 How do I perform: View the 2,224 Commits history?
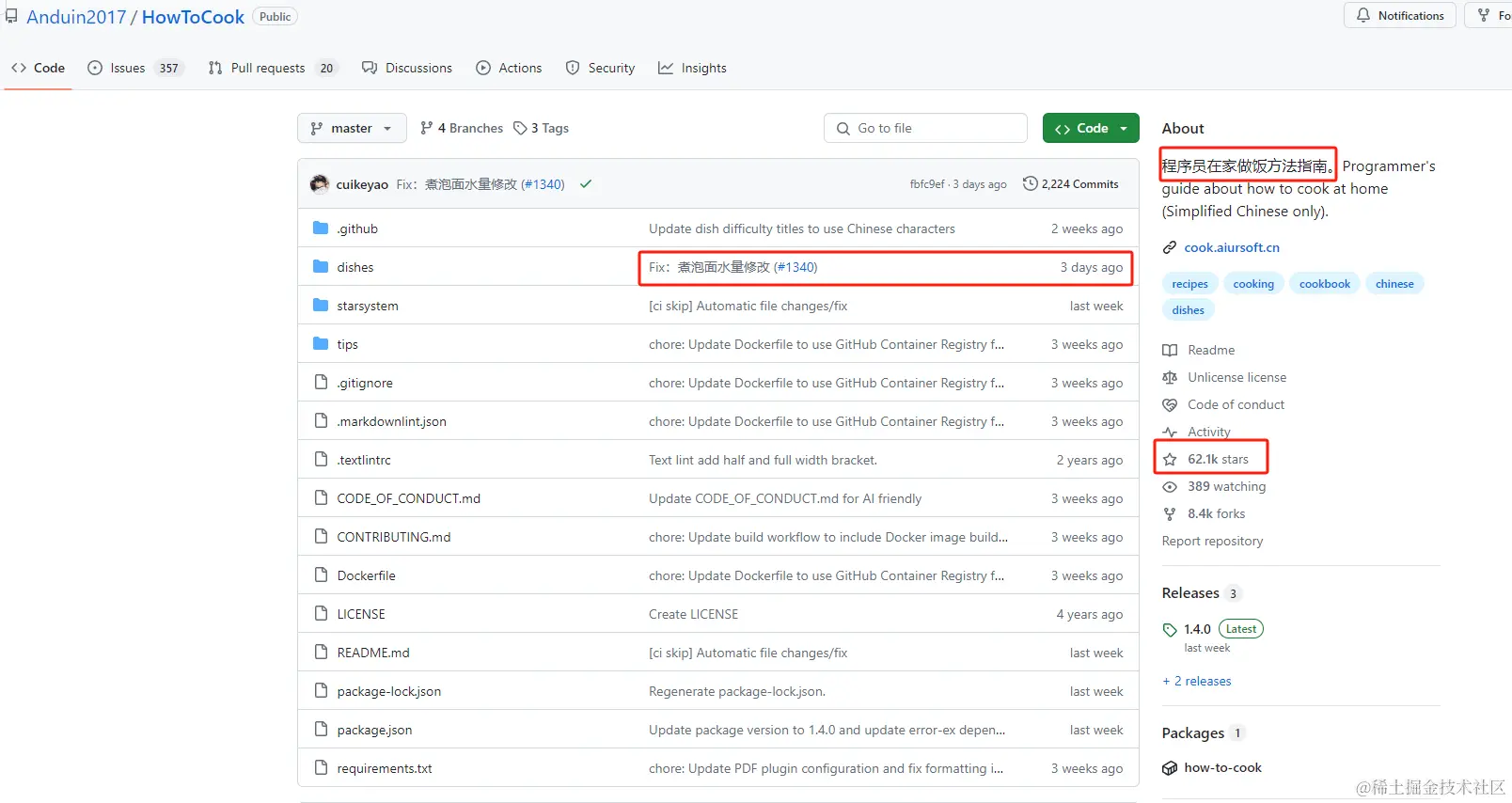pyautogui.click(x=1070, y=184)
